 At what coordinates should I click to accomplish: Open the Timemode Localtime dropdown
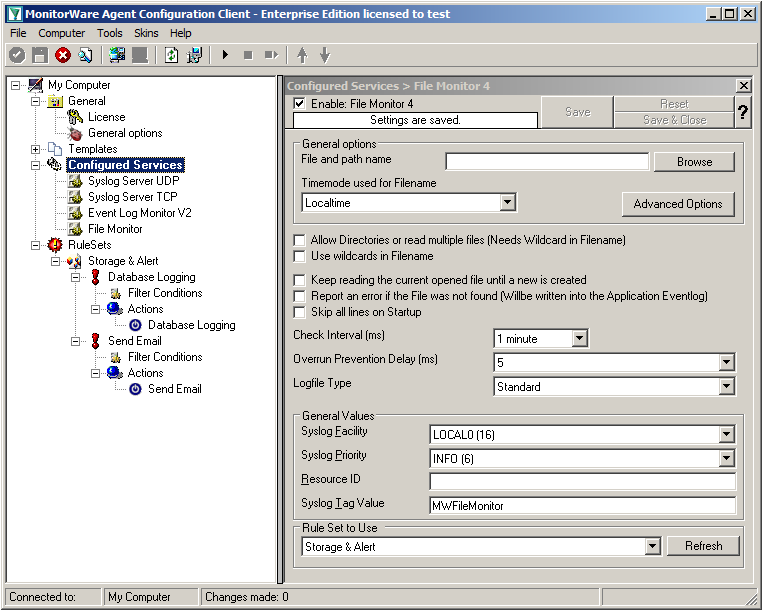pyautogui.click(x=508, y=202)
